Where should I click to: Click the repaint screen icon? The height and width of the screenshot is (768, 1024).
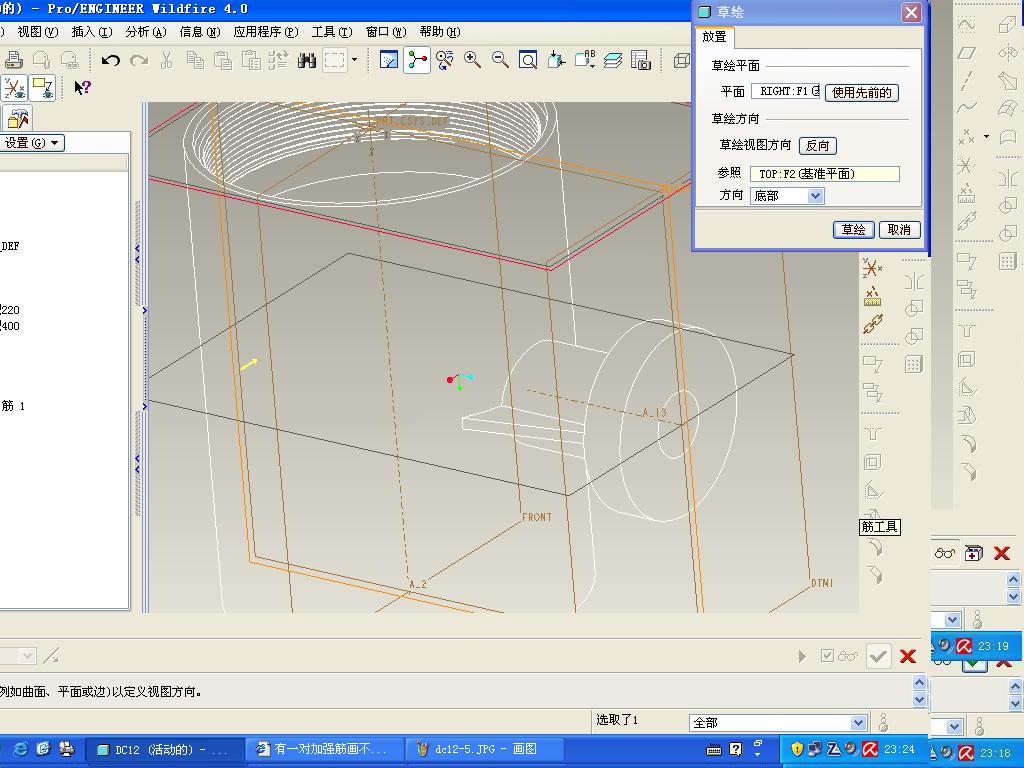(x=389, y=61)
